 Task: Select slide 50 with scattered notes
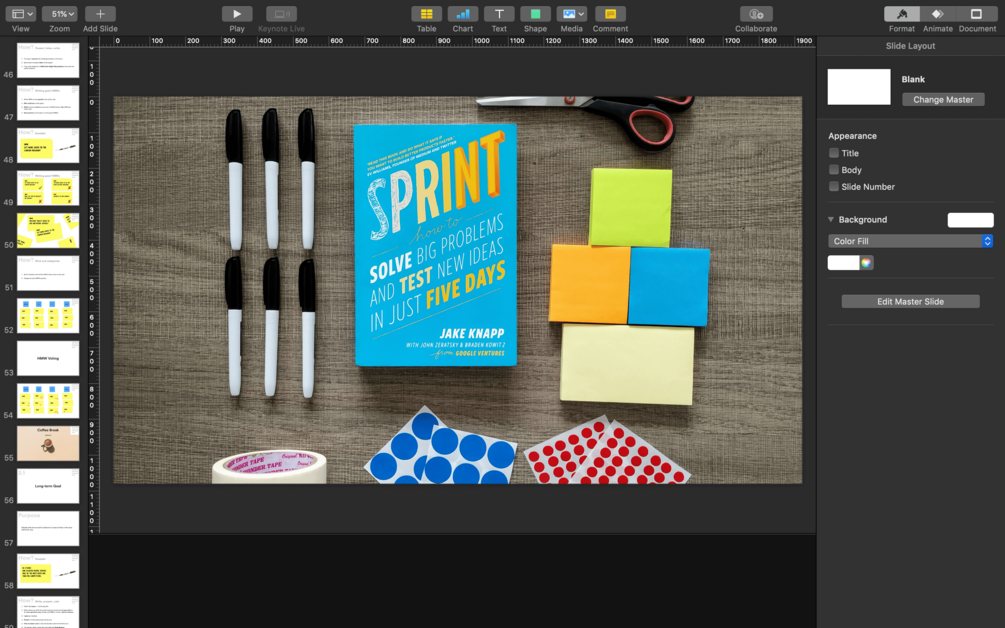[x=48, y=231]
